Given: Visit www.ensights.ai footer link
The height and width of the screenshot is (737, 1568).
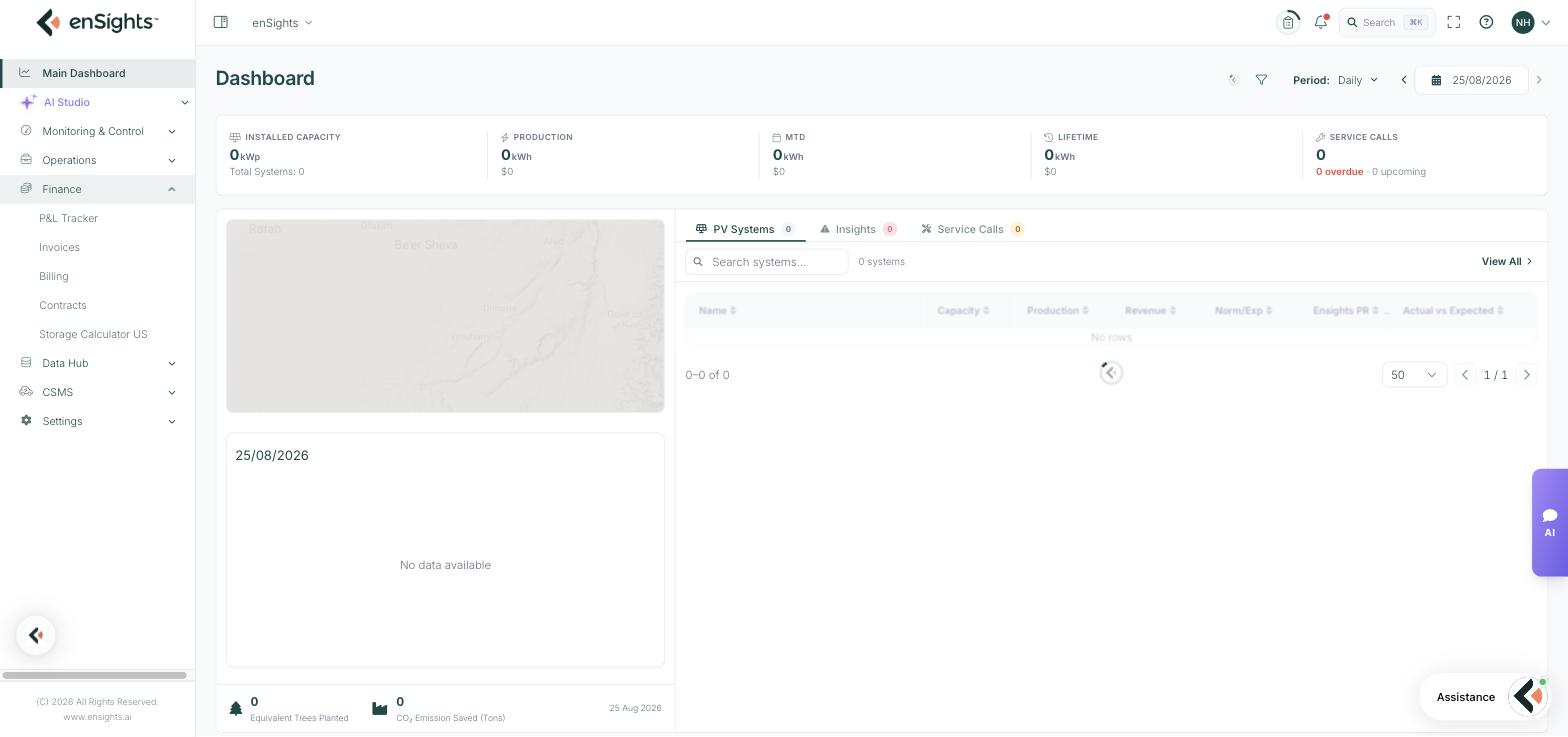Looking at the screenshot, I should pyautogui.click(x=97, y=717).
